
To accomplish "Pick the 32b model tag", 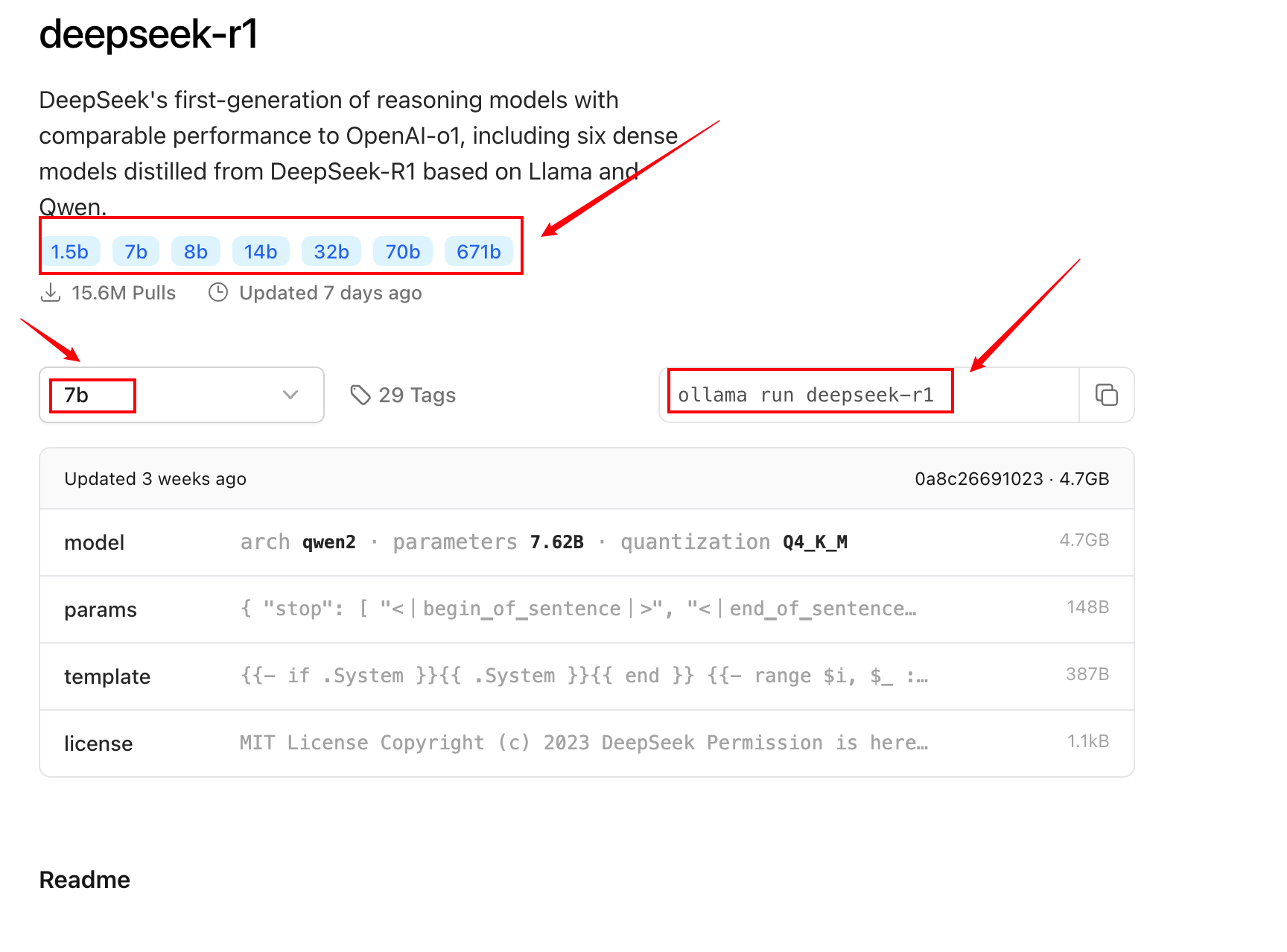I will 331,252.
